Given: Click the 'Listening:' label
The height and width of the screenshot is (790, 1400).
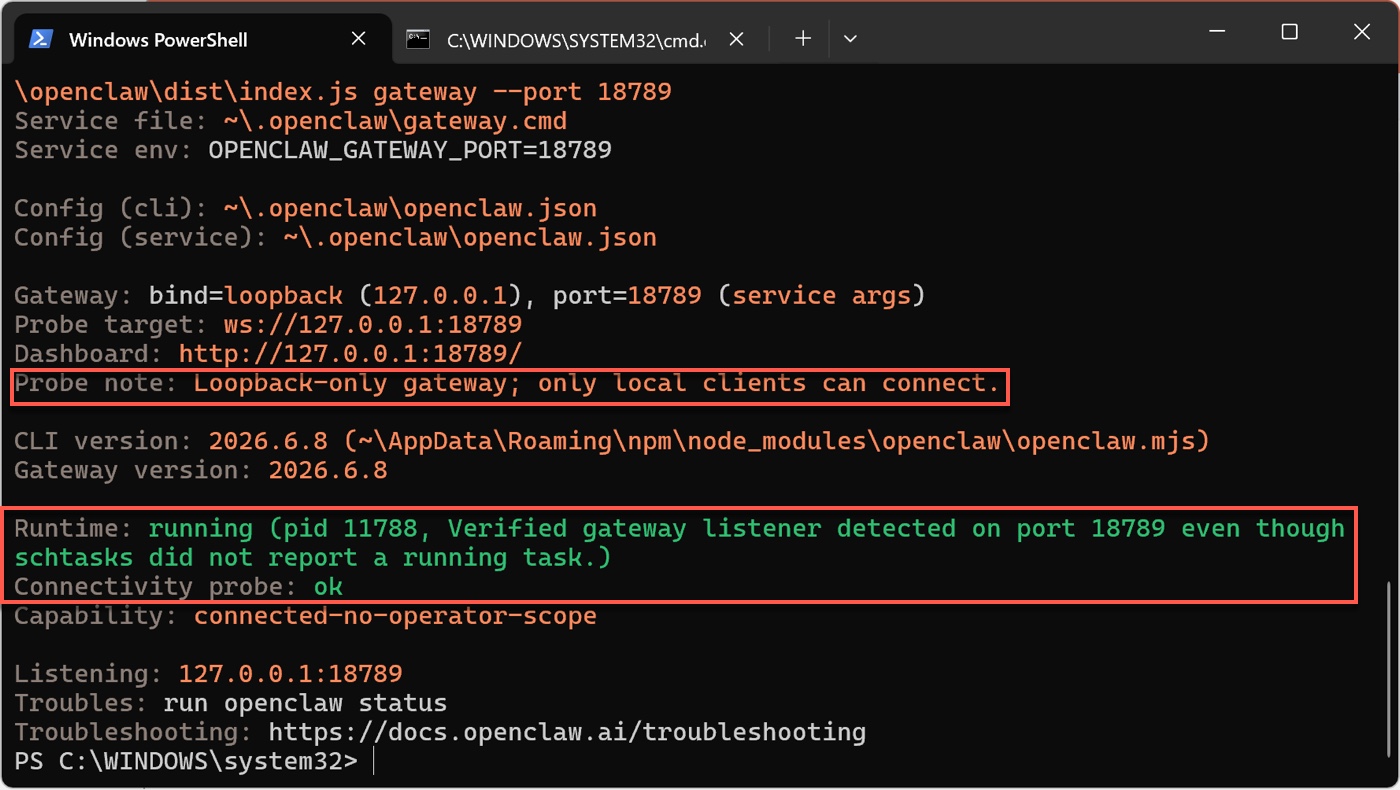Looking at the screenshot, I should [88, 673].
